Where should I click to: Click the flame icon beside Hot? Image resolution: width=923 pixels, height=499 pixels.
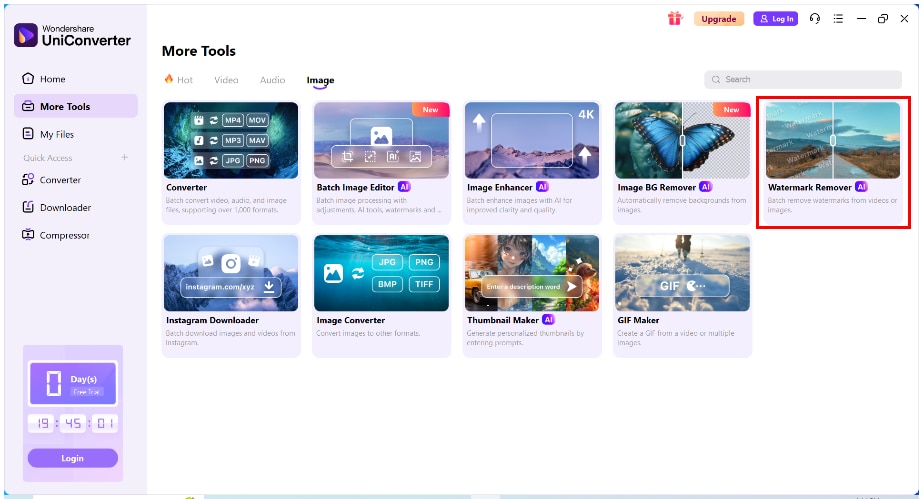(169, 79)
